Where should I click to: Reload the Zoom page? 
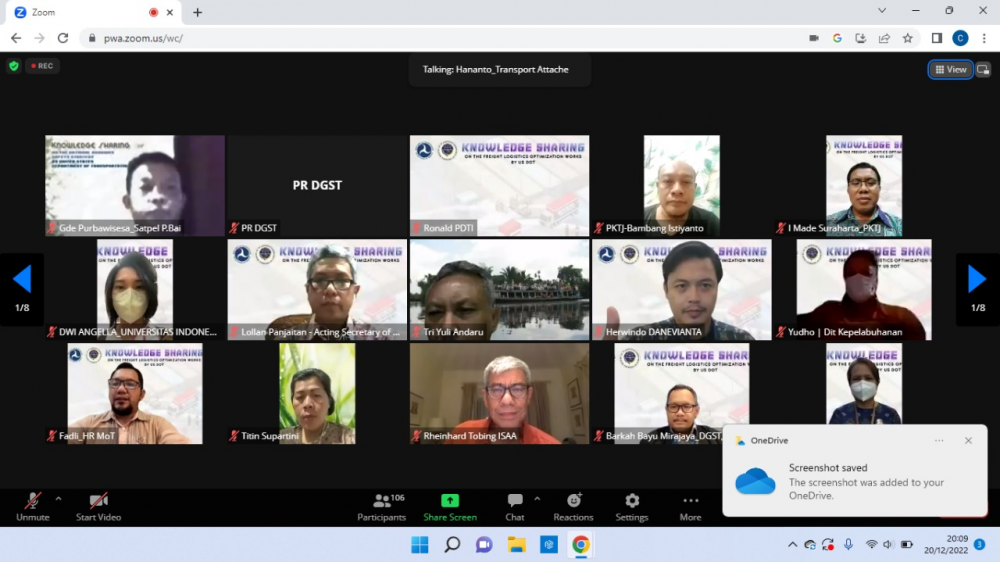(x=62, y=38)
